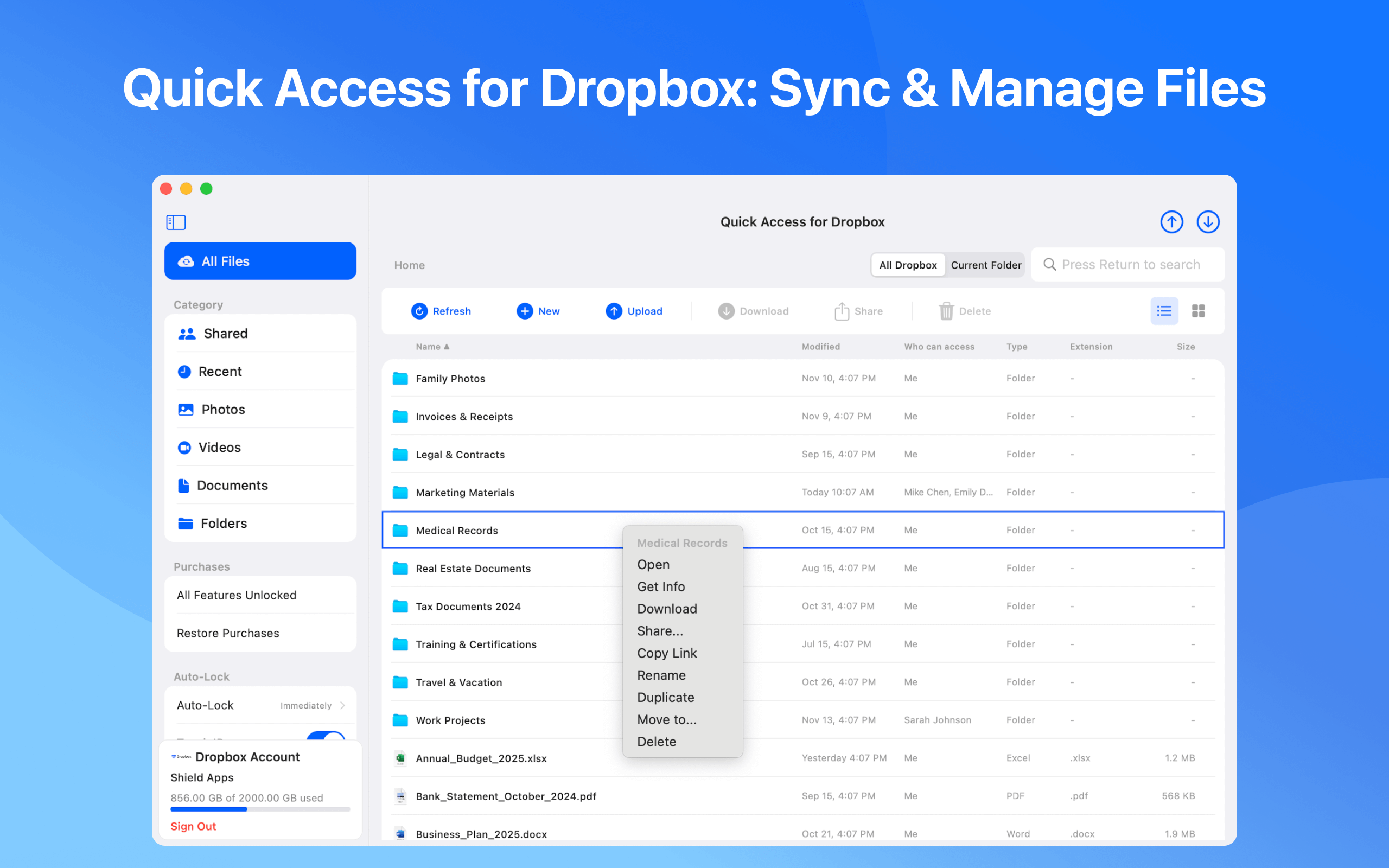Toggle the sidebar panel icon
The height and width of the screenshot is (868, 1389).
(x=176, y=222)
